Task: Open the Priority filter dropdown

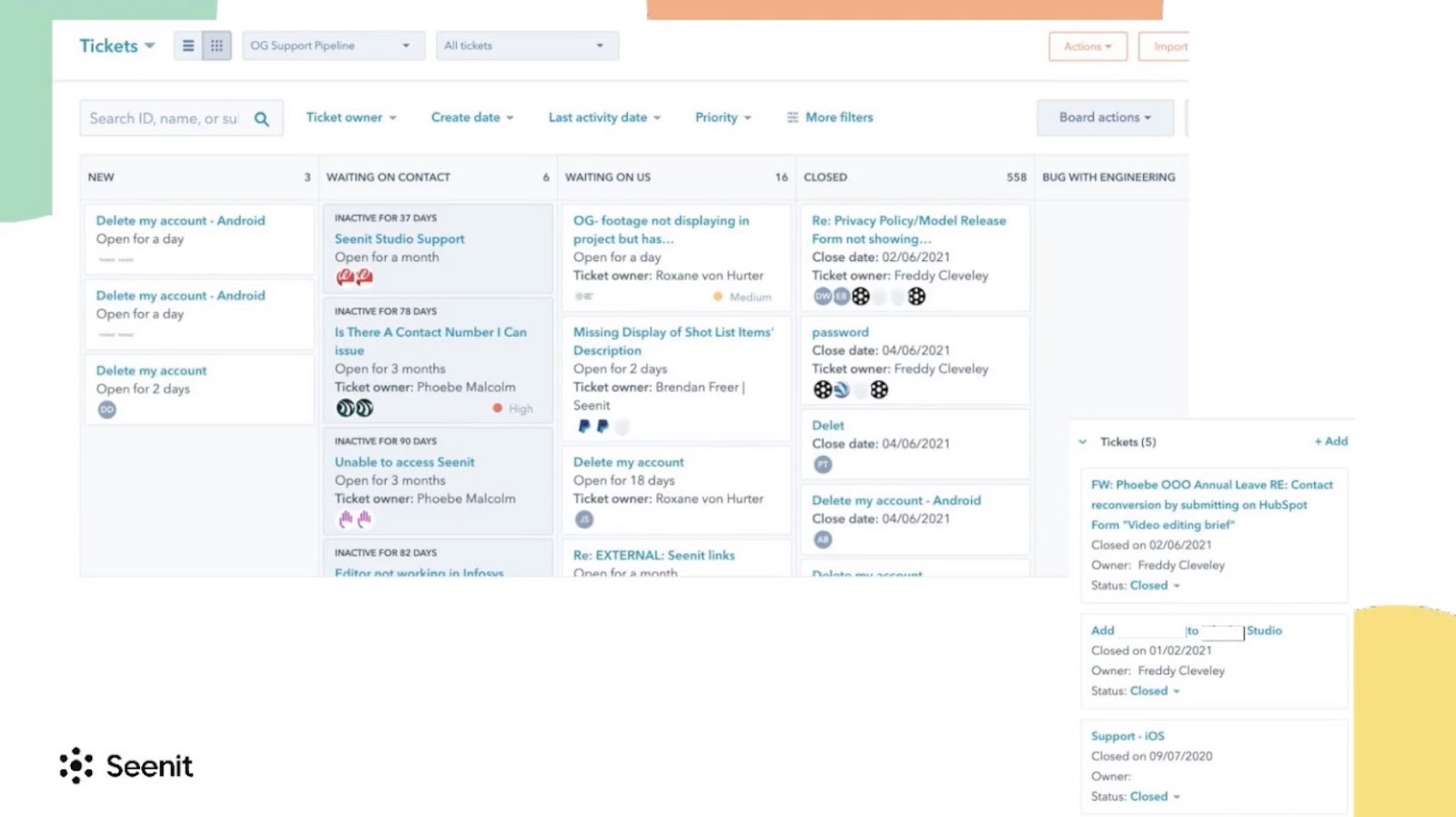Action: click(723, 117)
